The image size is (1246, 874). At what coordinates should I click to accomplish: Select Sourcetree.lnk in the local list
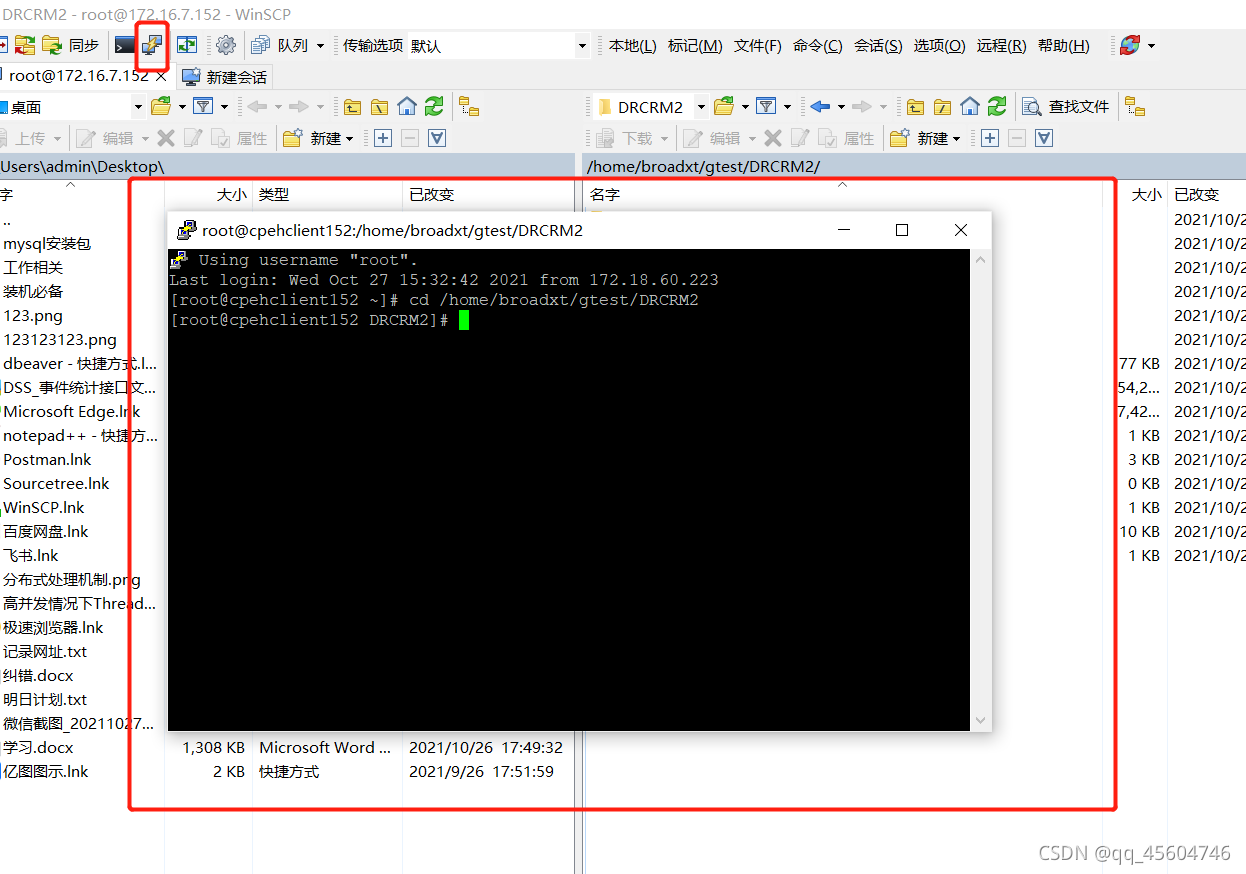tap(56, 483)
